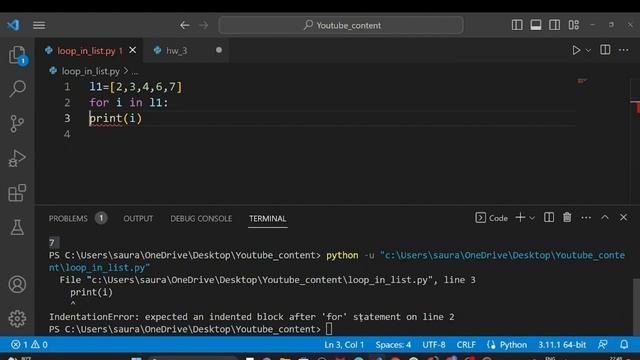Open editor More Actions ellipsis
This screenshot has height=360, width=640.
click(624, 50)
